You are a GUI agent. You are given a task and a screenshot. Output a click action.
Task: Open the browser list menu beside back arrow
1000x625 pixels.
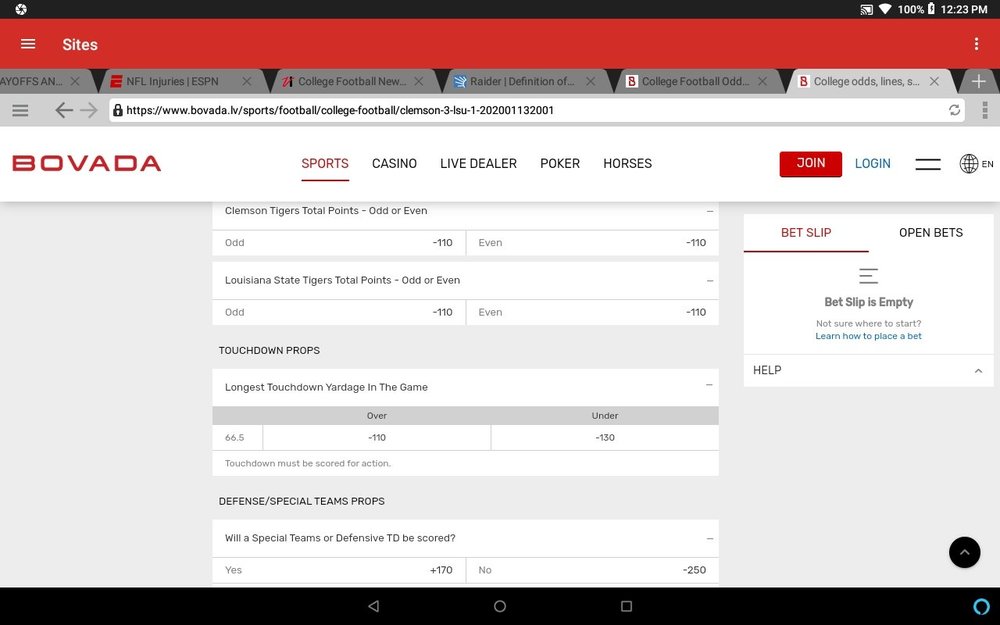20,110
